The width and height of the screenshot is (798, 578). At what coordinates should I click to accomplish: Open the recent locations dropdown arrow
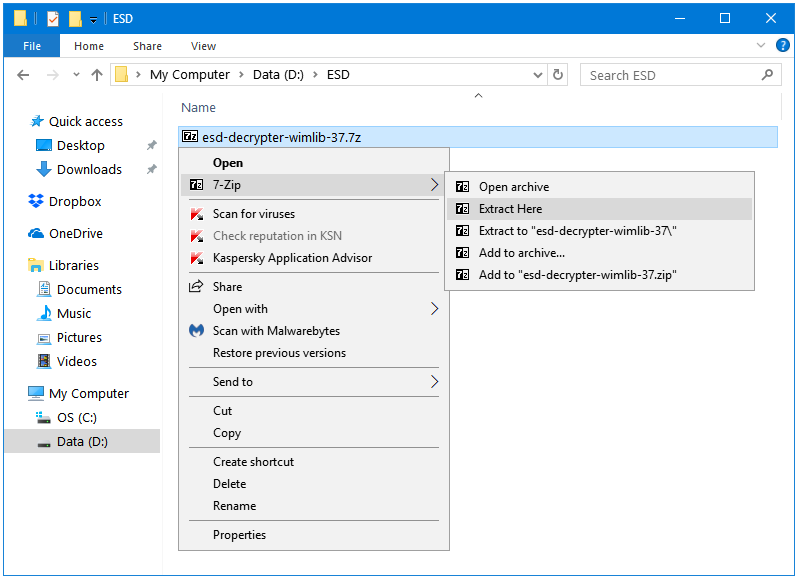(x=76, y=75)
